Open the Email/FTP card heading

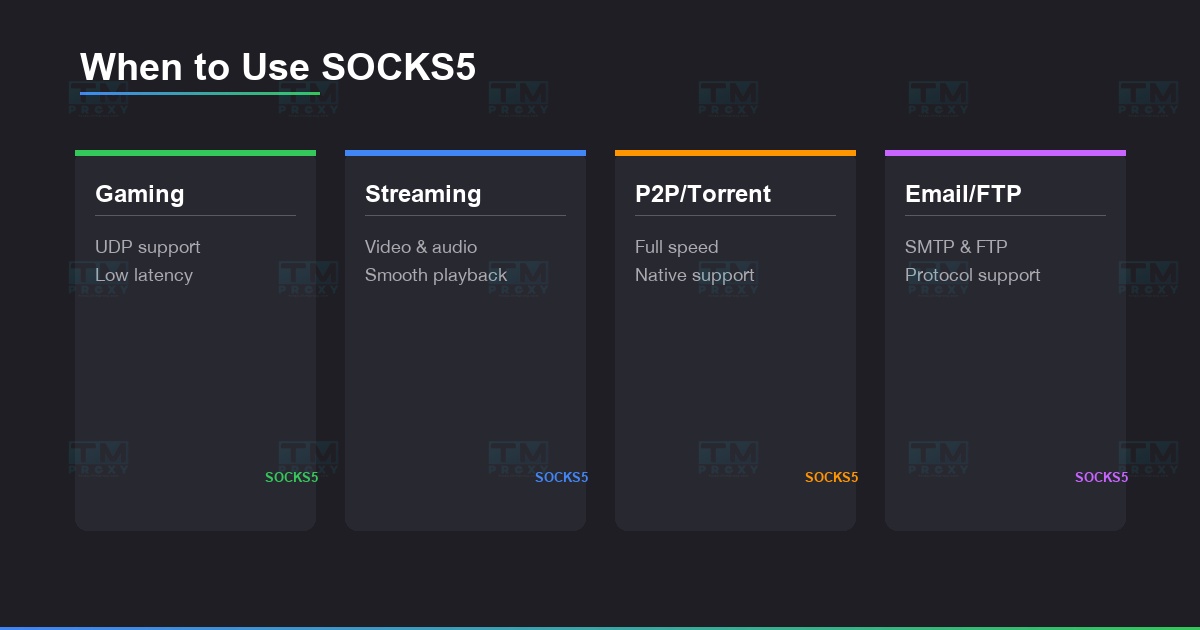pos(962,194)
